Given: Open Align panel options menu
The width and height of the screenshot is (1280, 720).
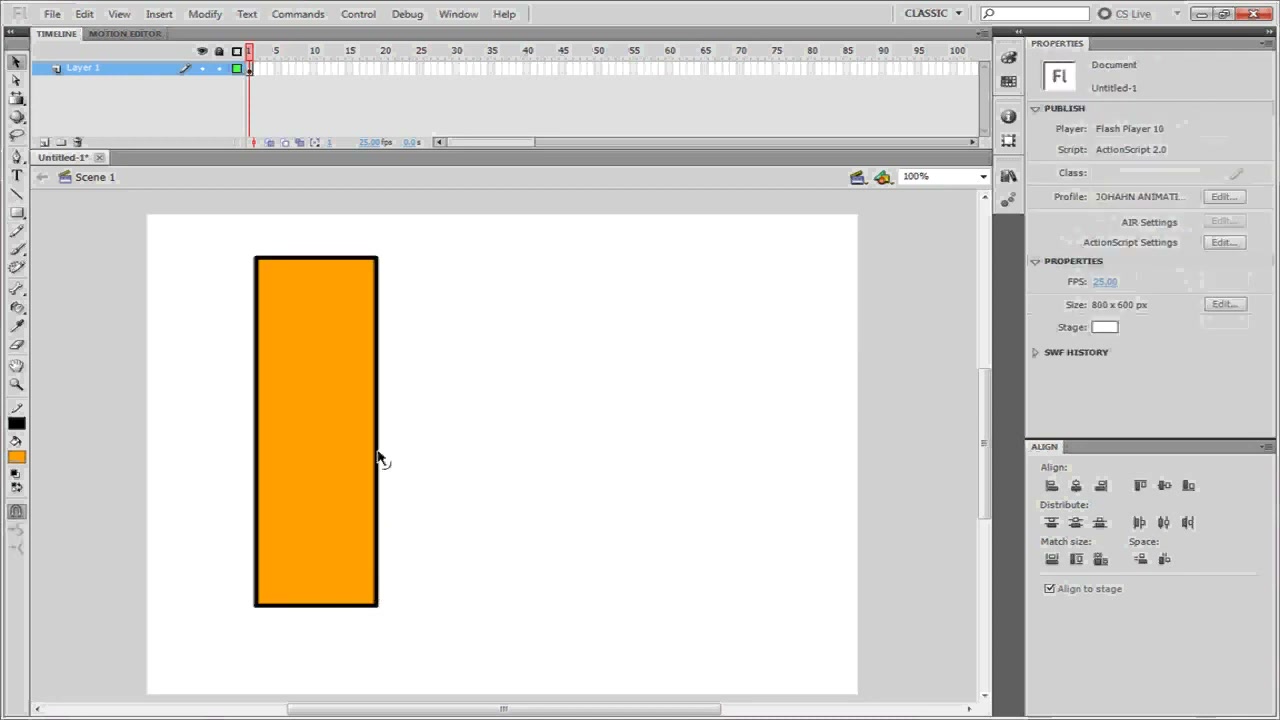Looking at the screenshot, I should click(x=1268, y=447).
